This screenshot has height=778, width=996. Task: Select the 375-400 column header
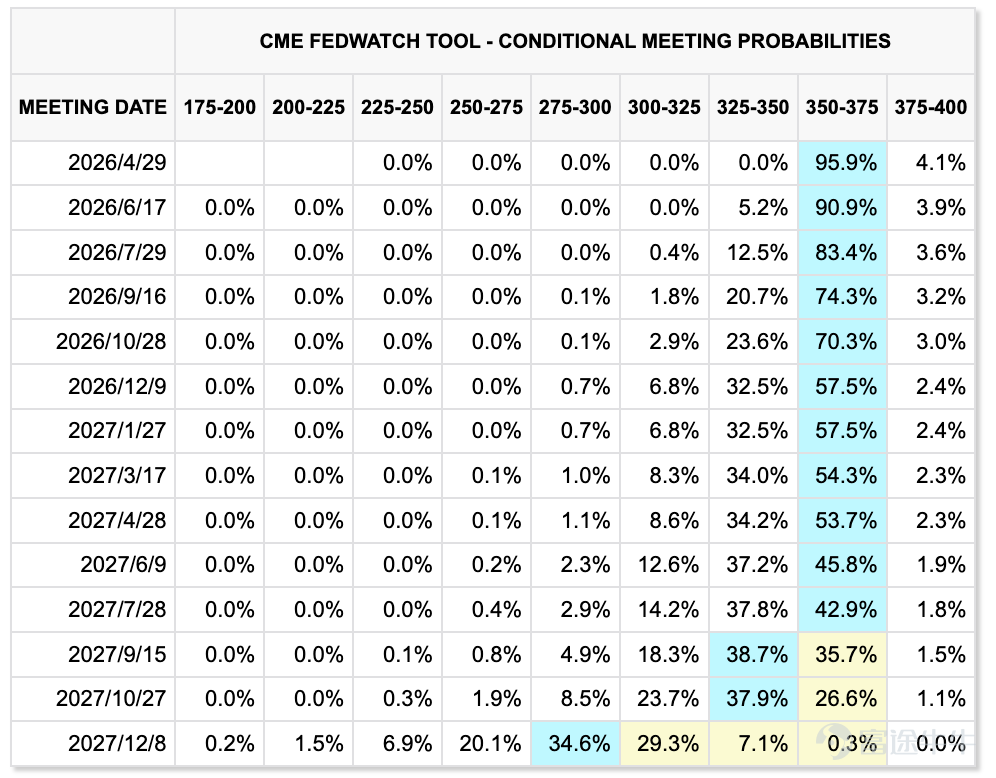[931, 107]
